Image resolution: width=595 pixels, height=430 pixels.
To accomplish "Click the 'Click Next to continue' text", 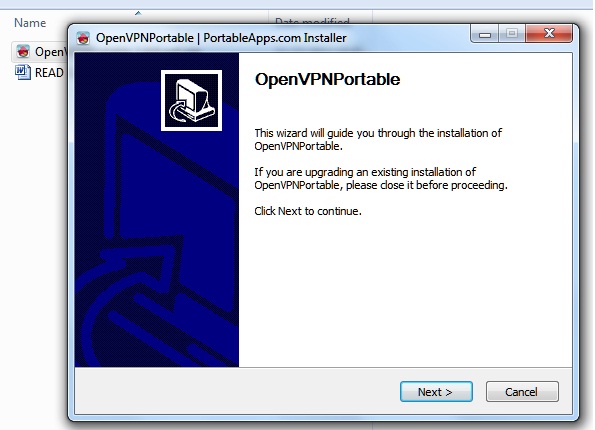I will tap(308, 211).
